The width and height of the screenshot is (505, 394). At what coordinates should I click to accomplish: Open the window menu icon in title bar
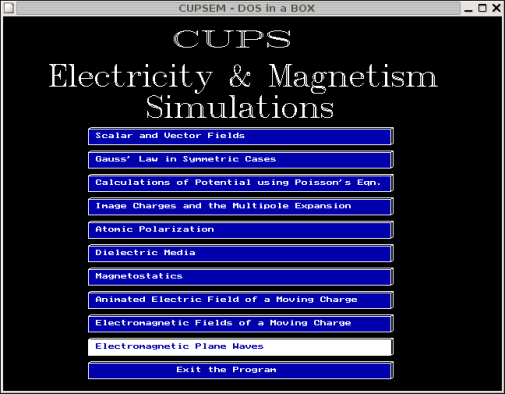(9, 8)
